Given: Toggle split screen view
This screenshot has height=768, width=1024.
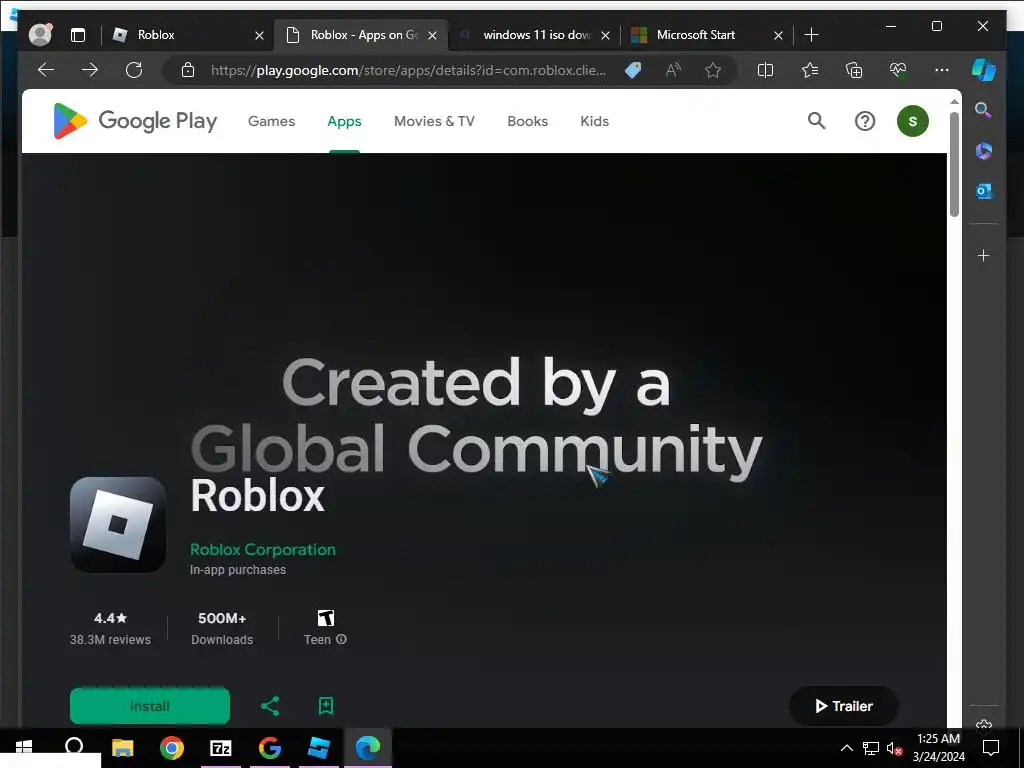Looking at the screenshot, I should point(765,70).
